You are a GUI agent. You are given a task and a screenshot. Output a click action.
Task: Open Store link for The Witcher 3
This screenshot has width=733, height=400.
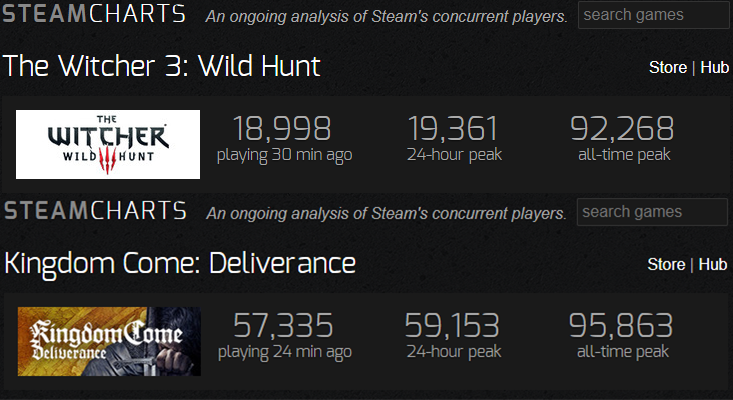[x=668, y=68]
